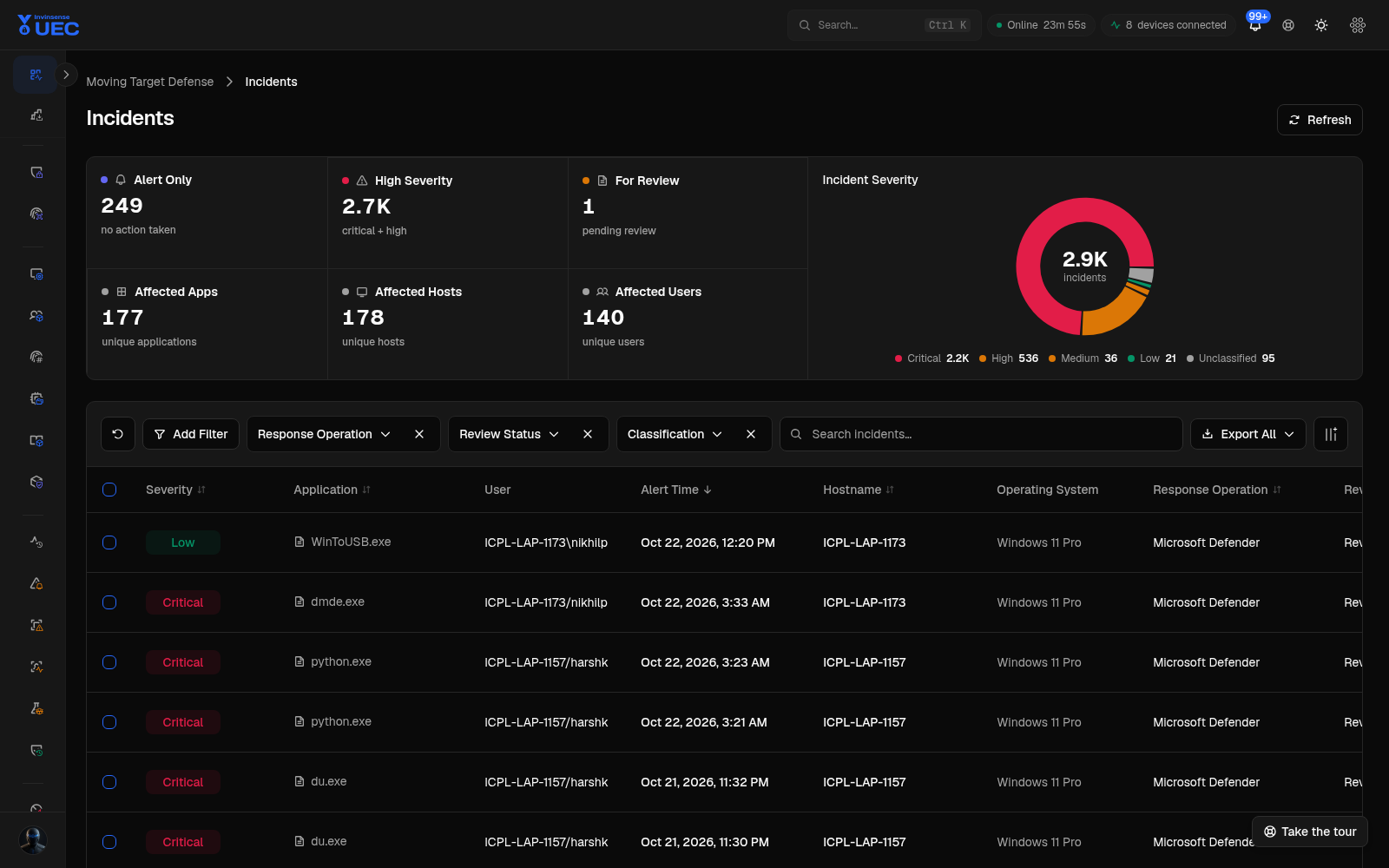Go to Moving Target Defense breadcrumb

tap(150, 82)
